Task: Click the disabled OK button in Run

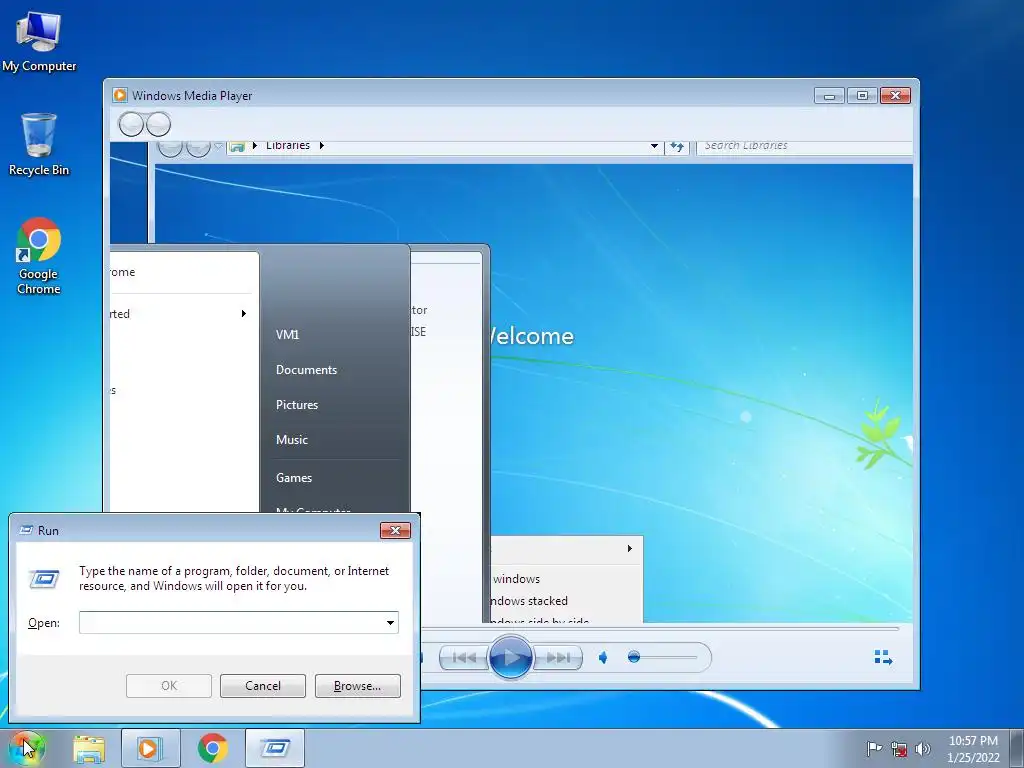Action: click(168, 686)
